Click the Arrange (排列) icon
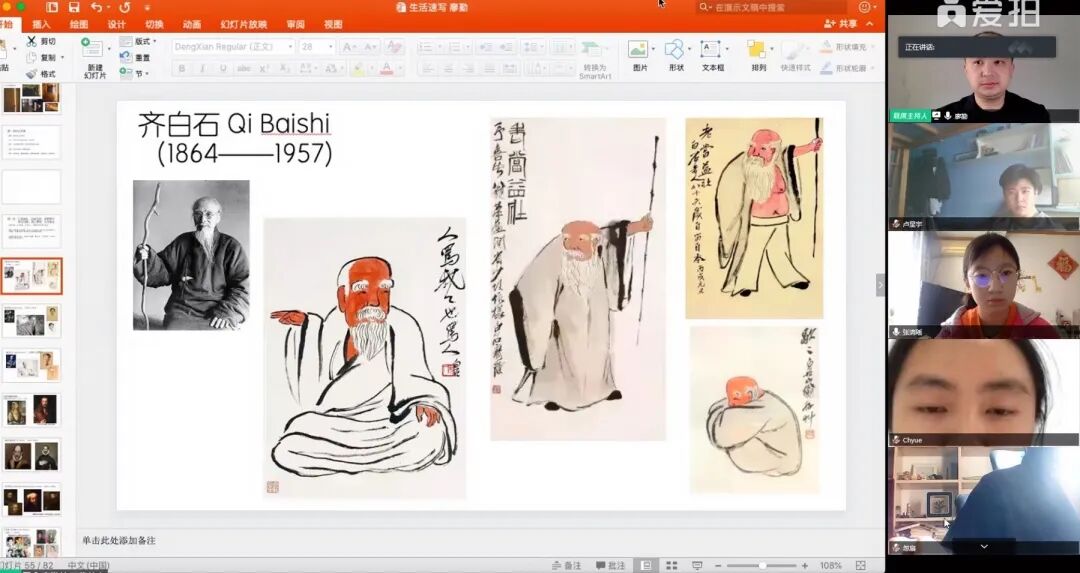The height and width of the screenshot is (573, 1080). pyautogui.click(x=757, y=50)
